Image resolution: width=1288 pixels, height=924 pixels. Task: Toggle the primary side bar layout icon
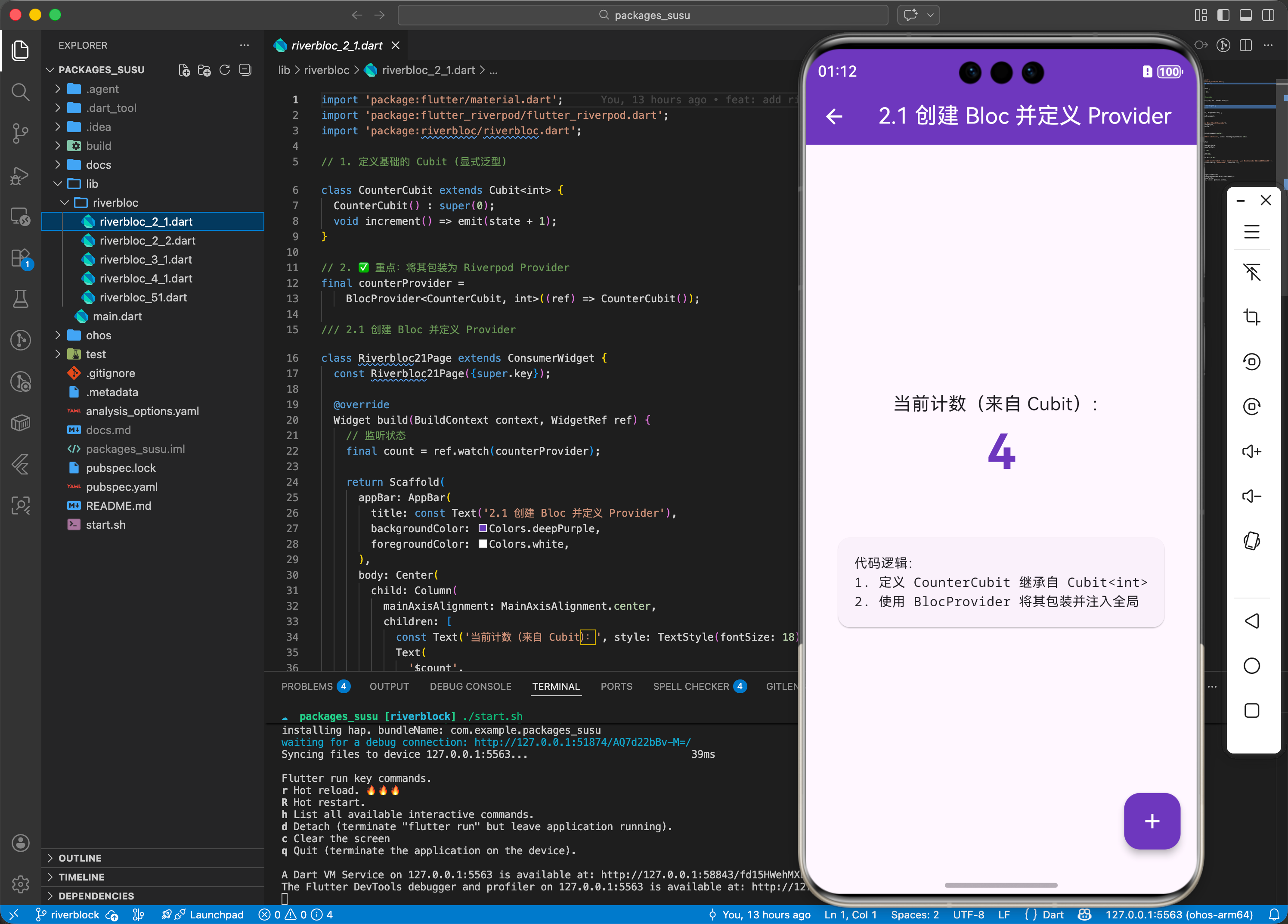(1223, 15)
